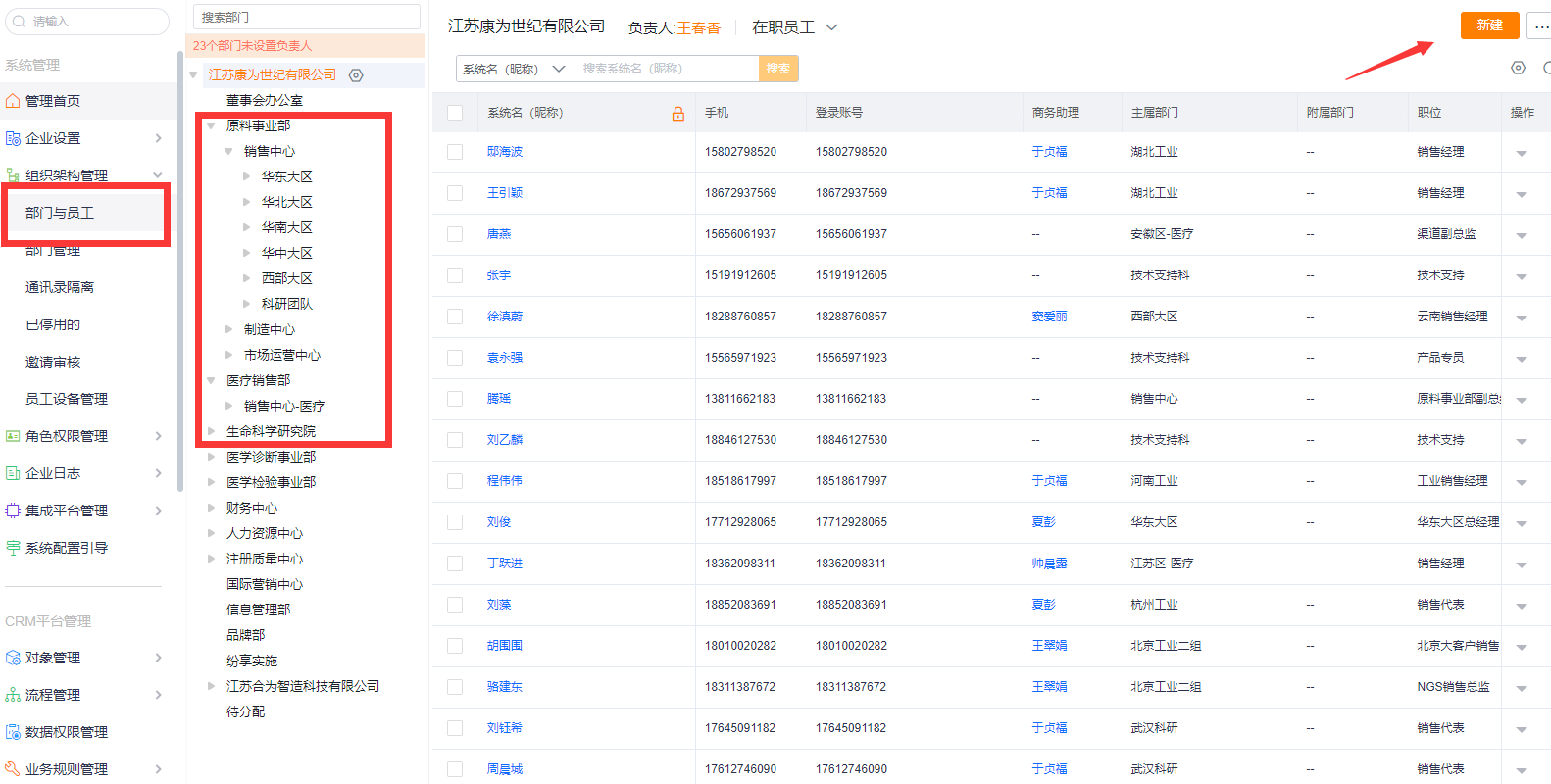Expand the 制造中心 tree node triangle
1551x784 pixels.
click(x=228, y=329)
